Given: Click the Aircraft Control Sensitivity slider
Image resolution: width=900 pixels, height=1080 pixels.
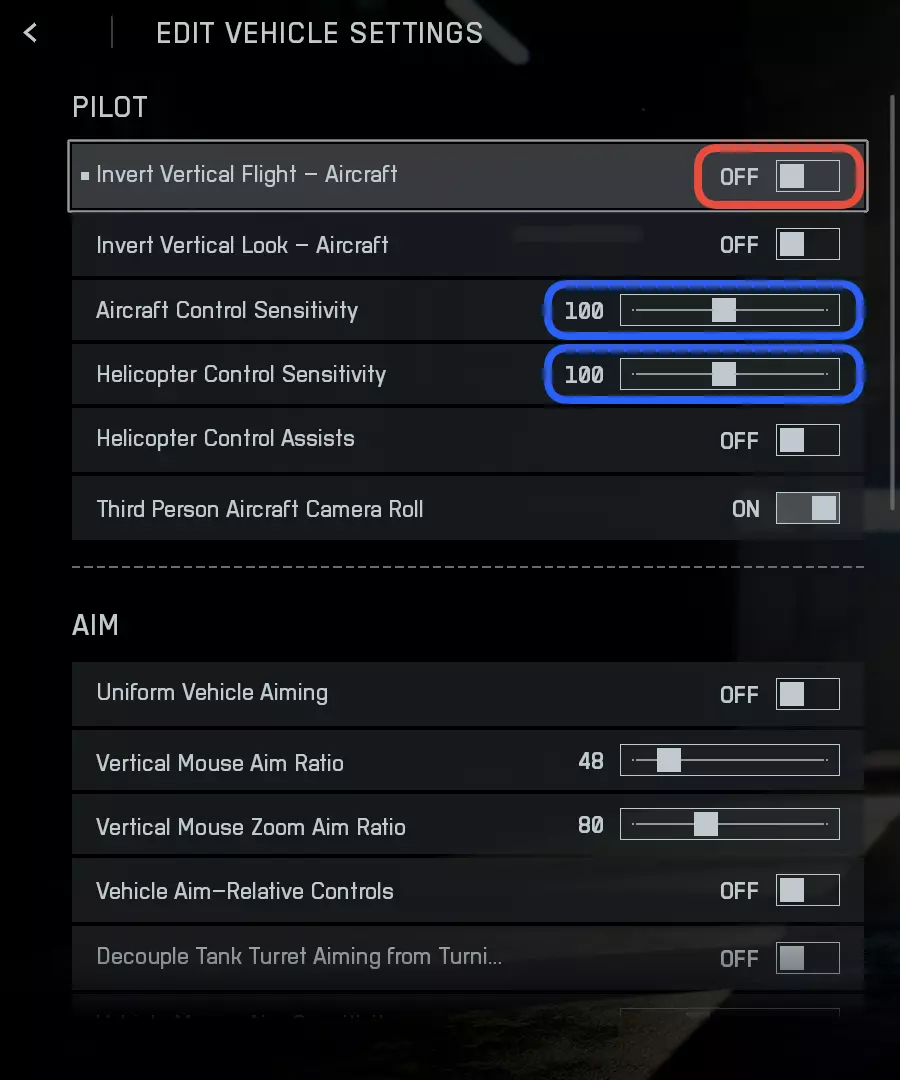Looking at the screenshot, I should pos(730,311).
